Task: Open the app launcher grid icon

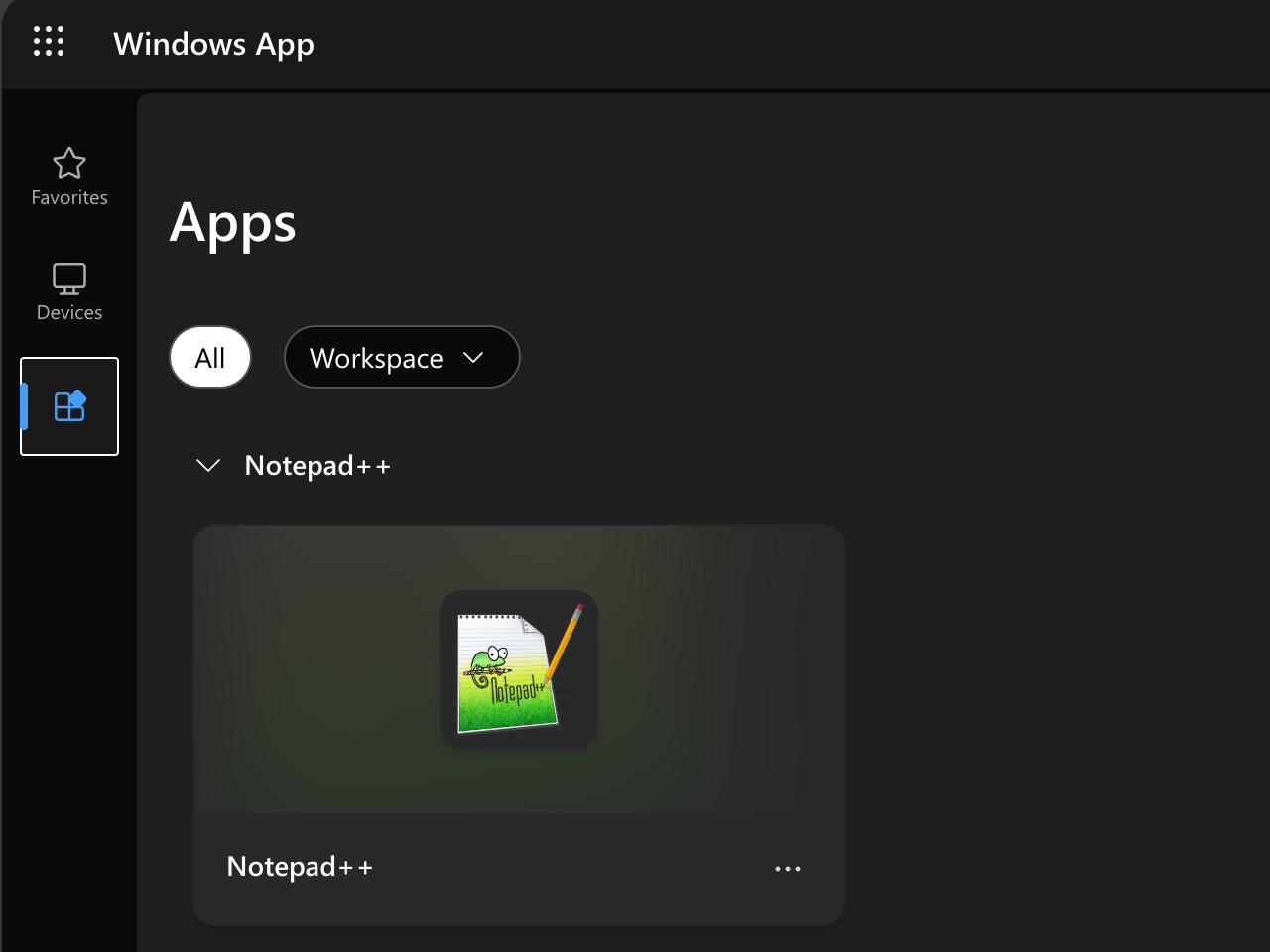Action: pyautogui.click(x=48, y=42)
